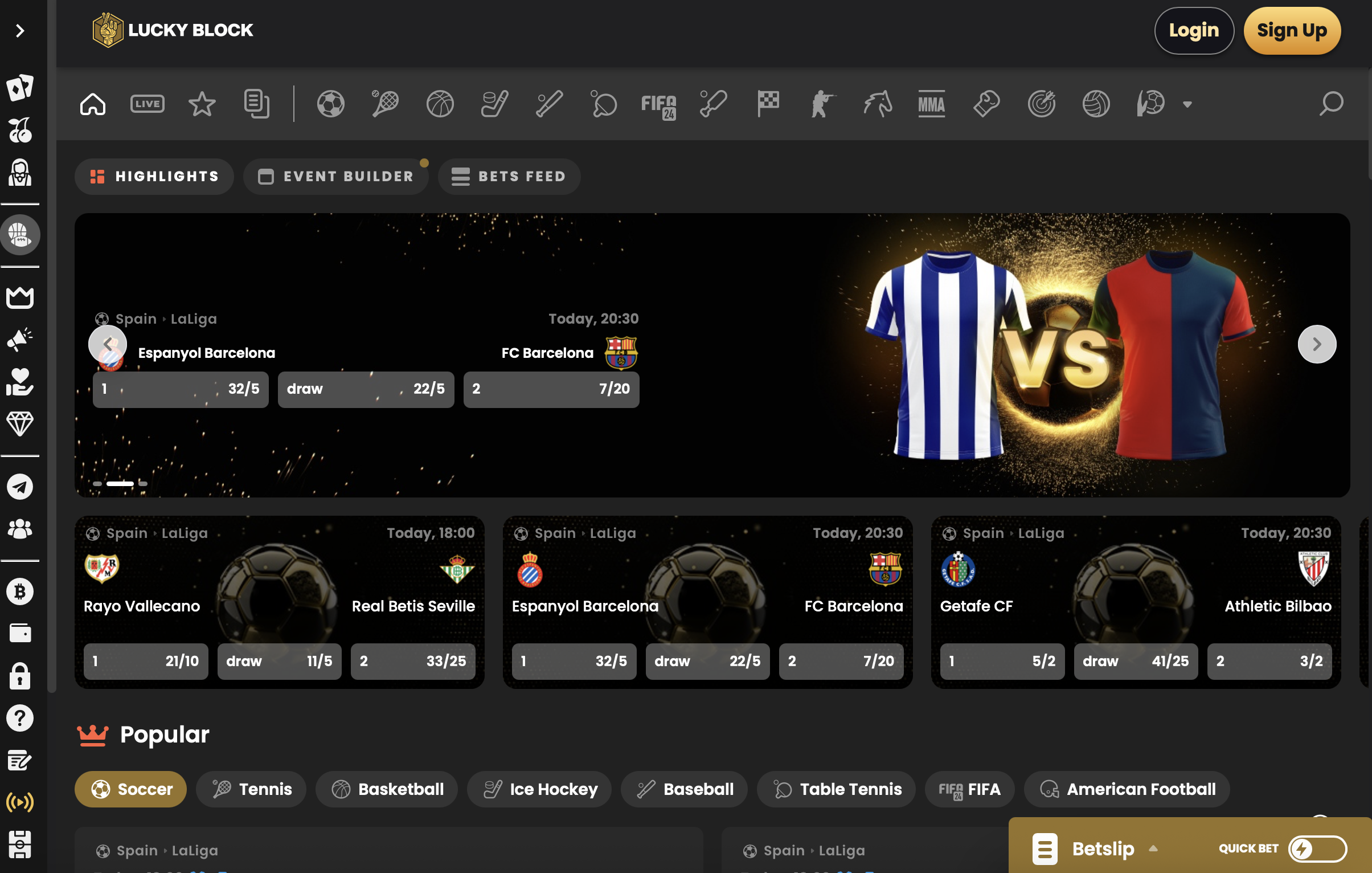
Task: Click the Sign Up button
Action: [x=1292, y=30]
